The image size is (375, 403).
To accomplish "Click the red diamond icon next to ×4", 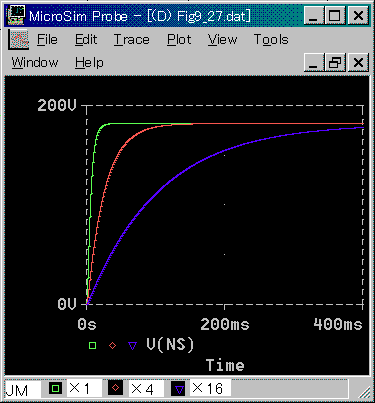I will (116, 388).
